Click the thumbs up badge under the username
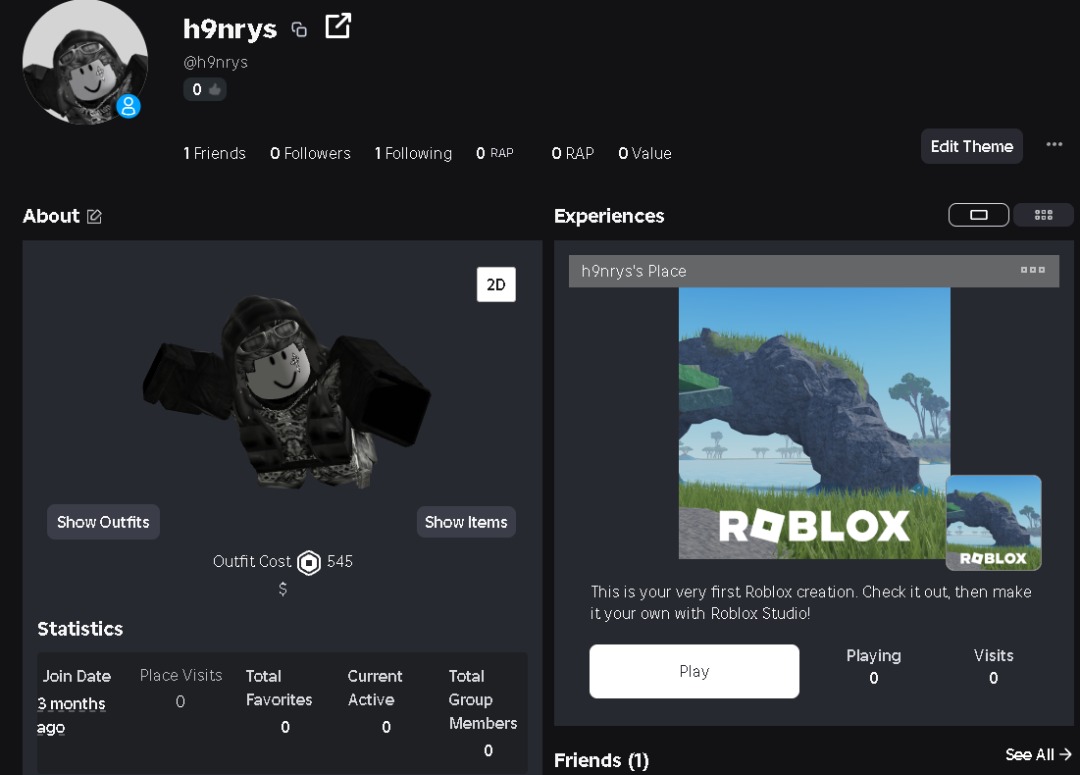The image size is (1080, 775). click(204, 89)
